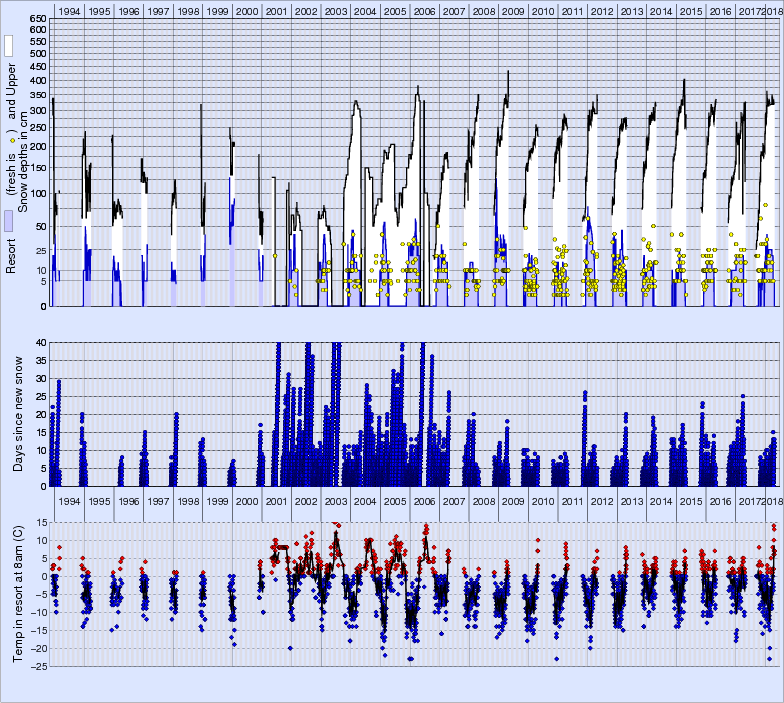Click the 2009 upper snow depth peak
This screenshot has width=784, height=703.
tap(508, 72)
